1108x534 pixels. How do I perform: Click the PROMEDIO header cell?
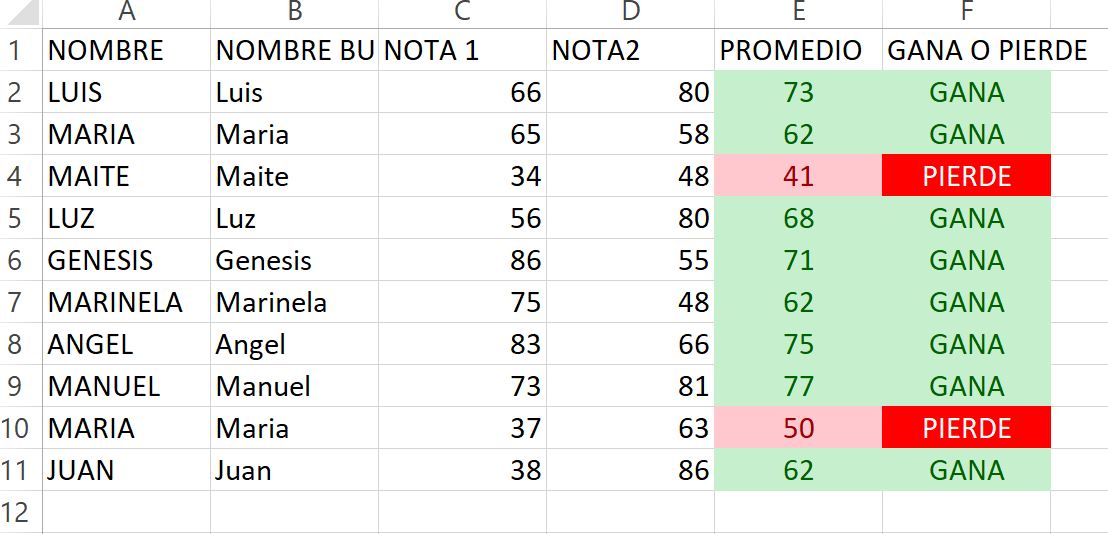pos(798,50)
